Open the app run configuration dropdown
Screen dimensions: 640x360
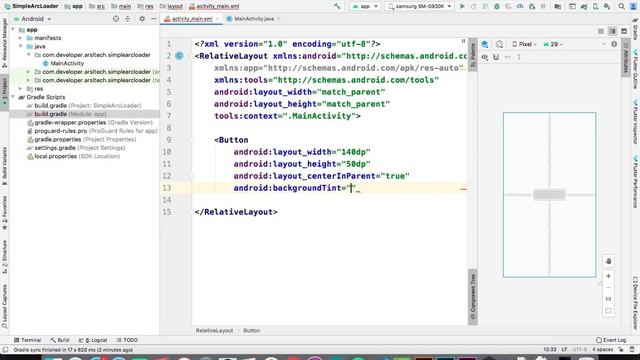pos(365,6)
